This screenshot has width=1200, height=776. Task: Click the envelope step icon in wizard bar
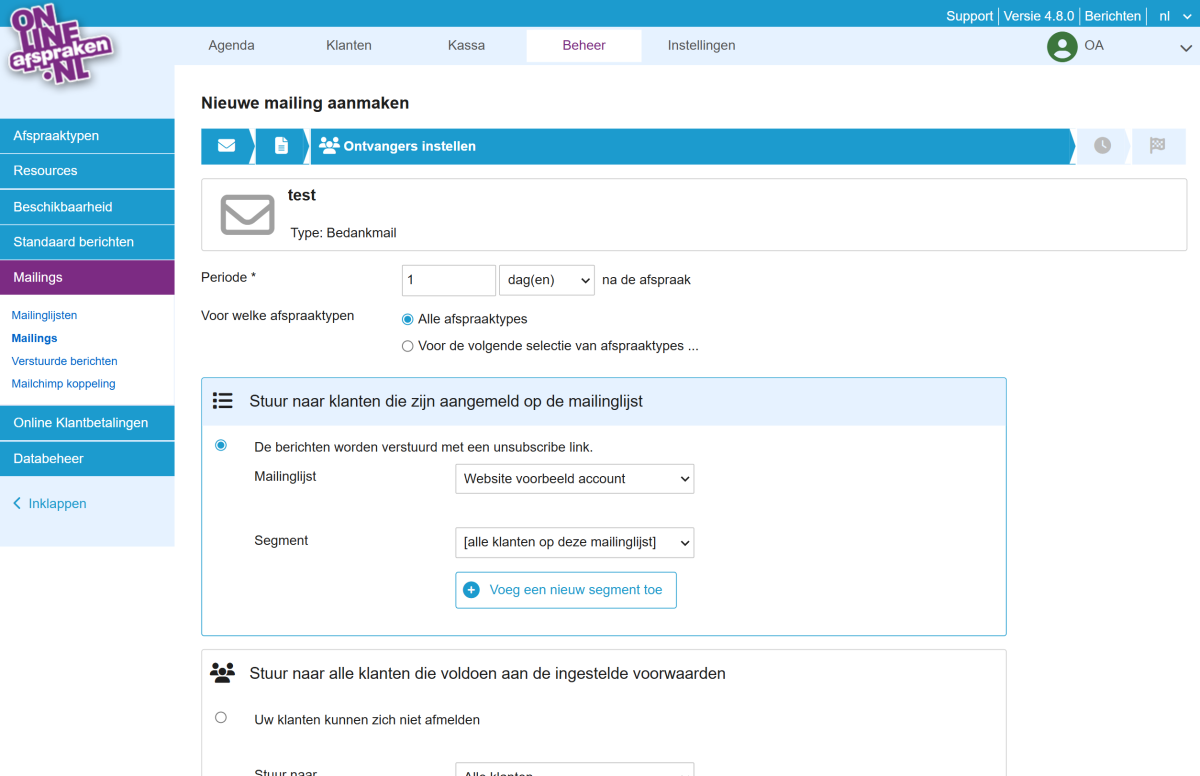[x=226, y=146]
